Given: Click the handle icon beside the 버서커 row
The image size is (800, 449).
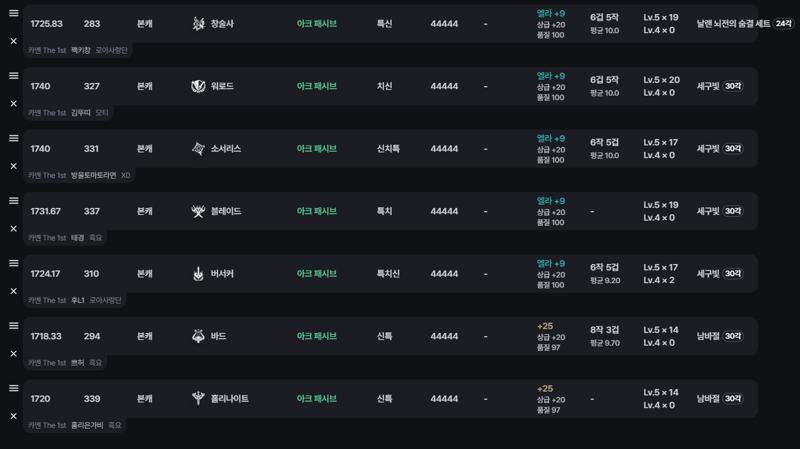Looking at the screenshot, I should (x=14, y=263).
